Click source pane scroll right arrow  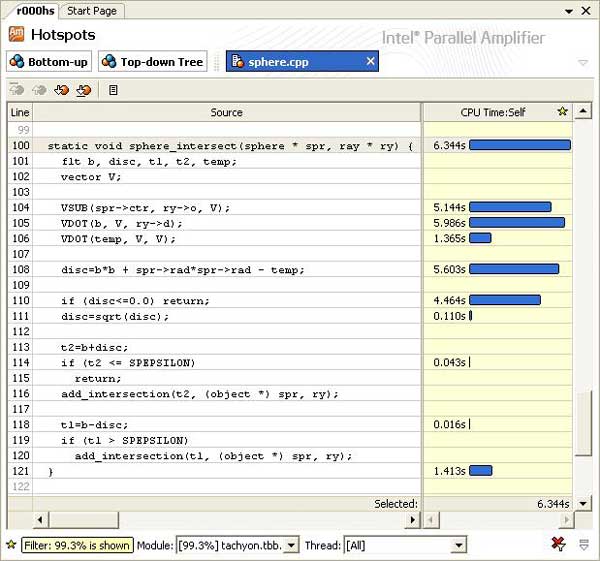point(412,520)
